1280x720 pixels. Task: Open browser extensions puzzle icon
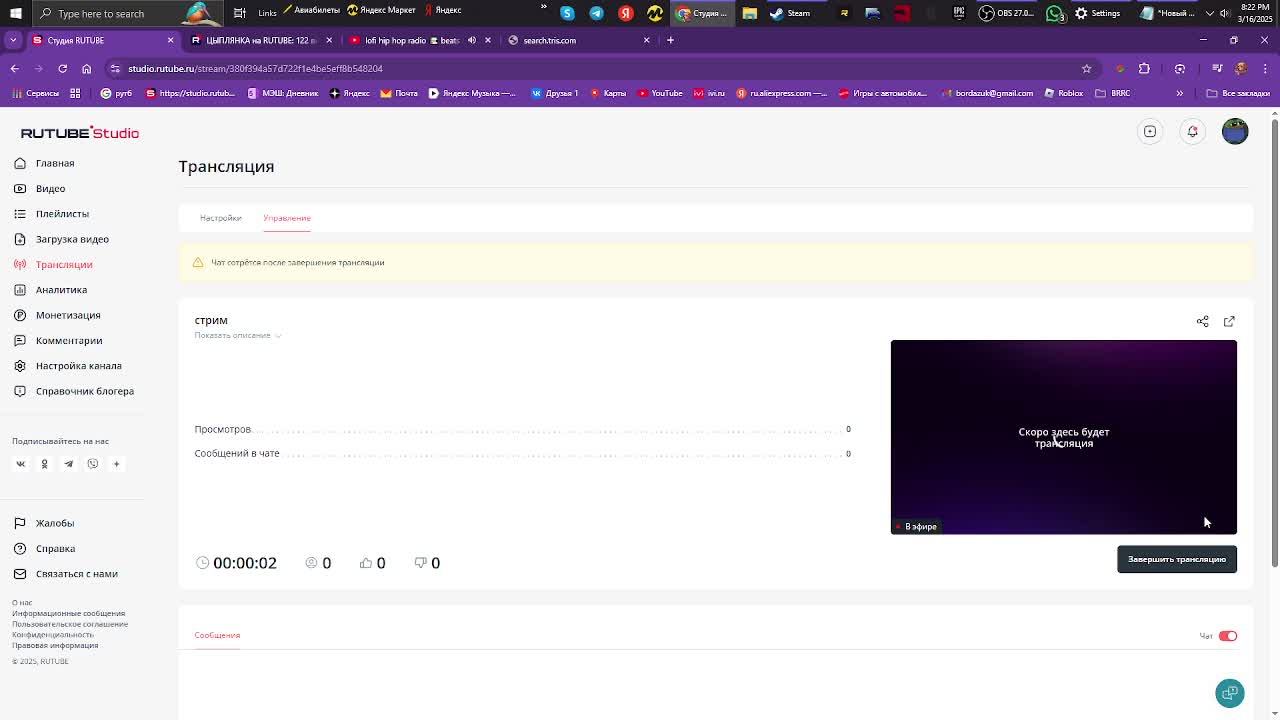(1144, 68)
